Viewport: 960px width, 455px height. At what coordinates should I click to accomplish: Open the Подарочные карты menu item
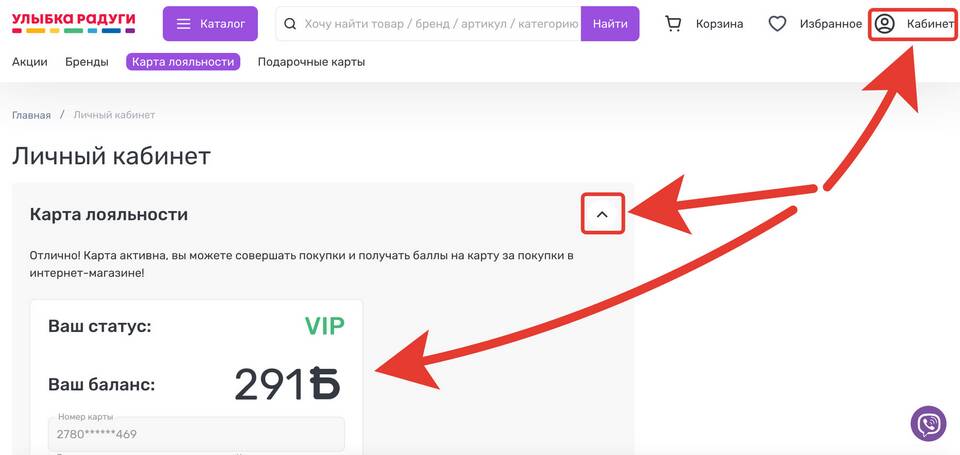click(311, 62)
